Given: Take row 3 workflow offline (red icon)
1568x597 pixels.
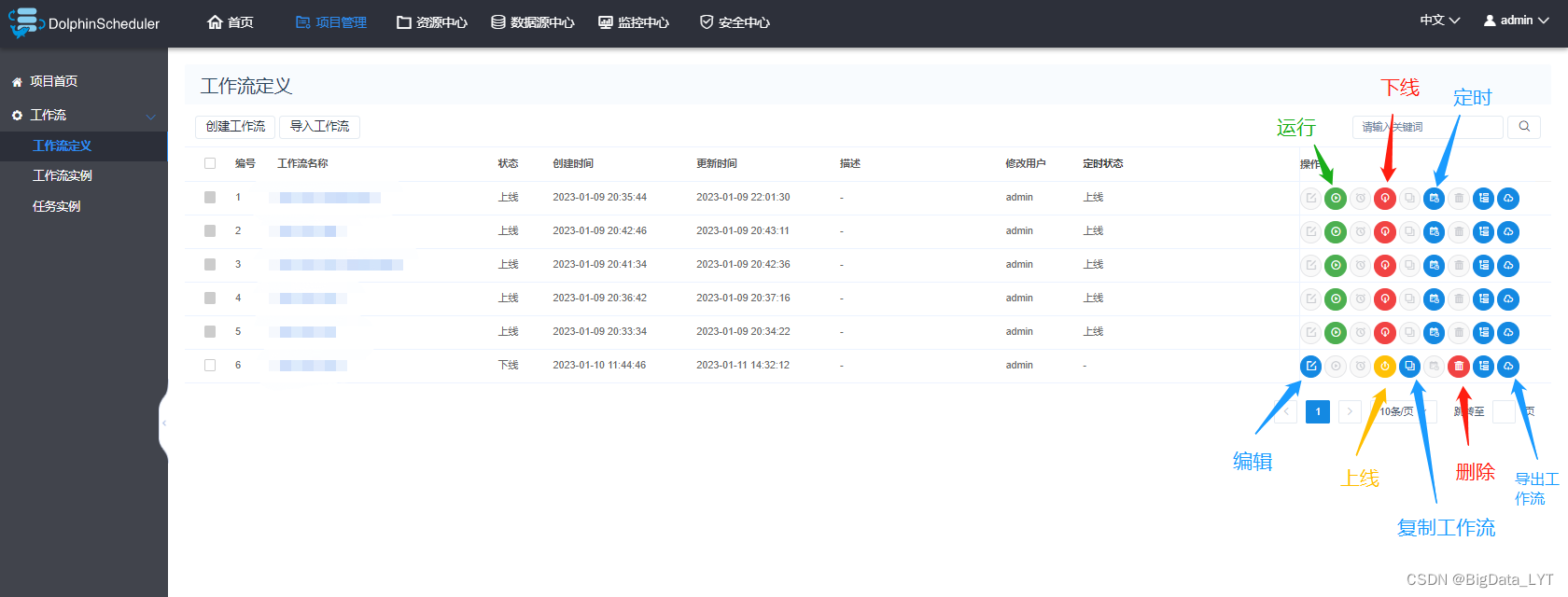Looking at the screenshot, I should [x=1385, y=265].
